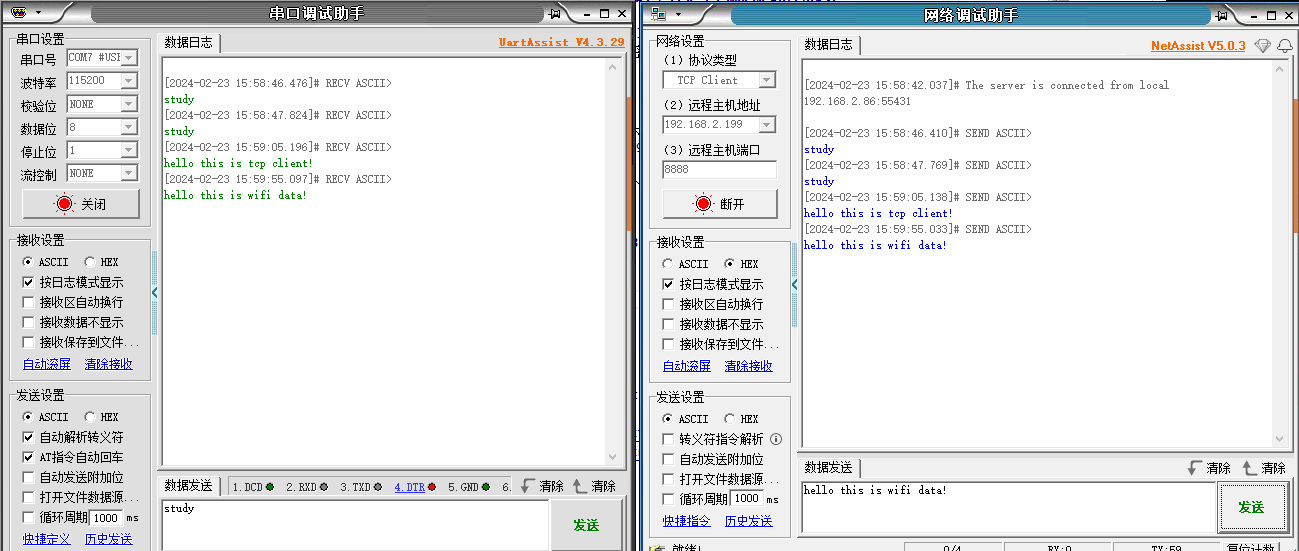Disable 按日志模式显示 in UartAssist

point(28,282)
